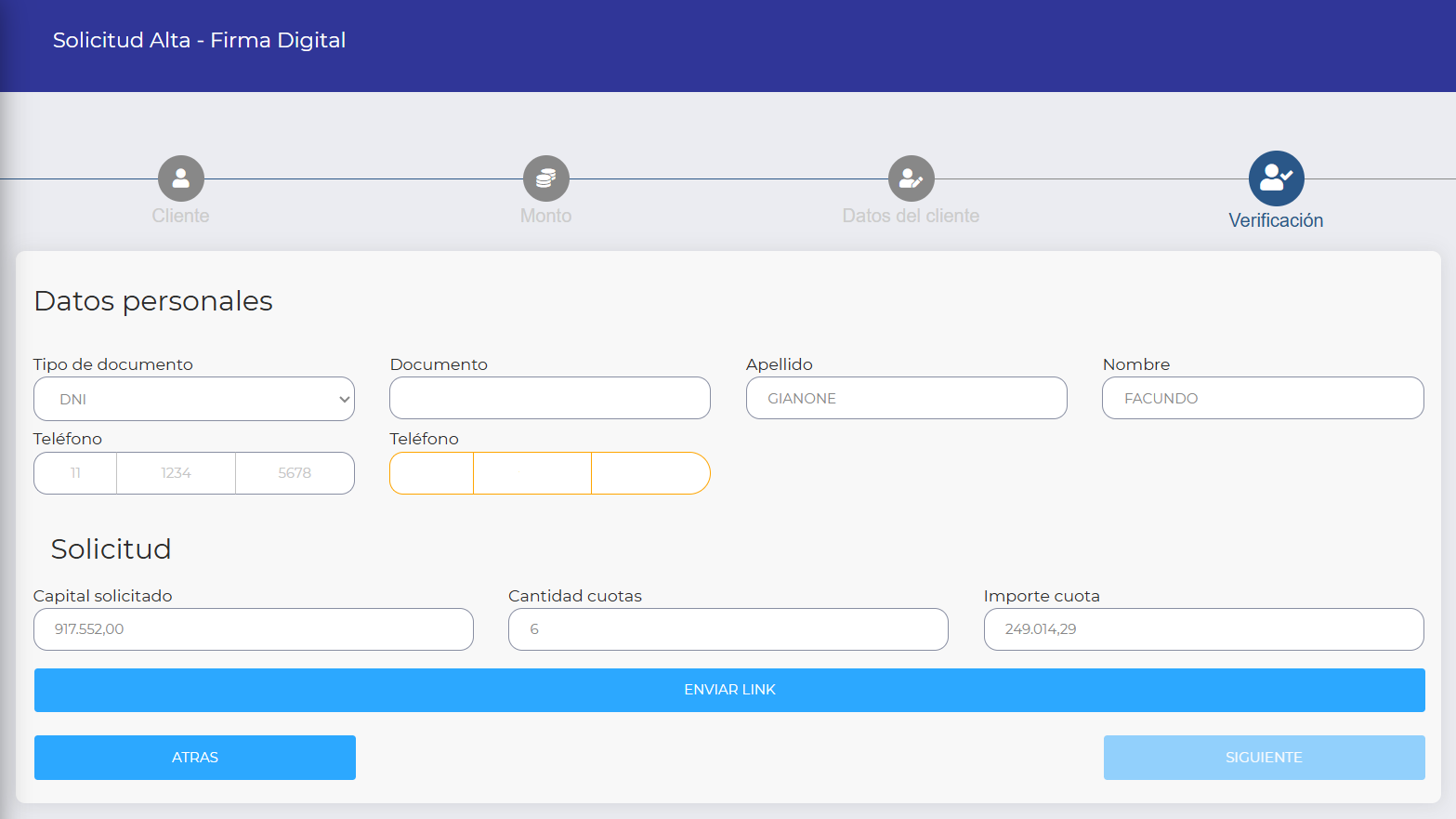Viewport: 1456px width, 819px height.
Task: Click the Importe cuota field
Action: [1203, 629]
